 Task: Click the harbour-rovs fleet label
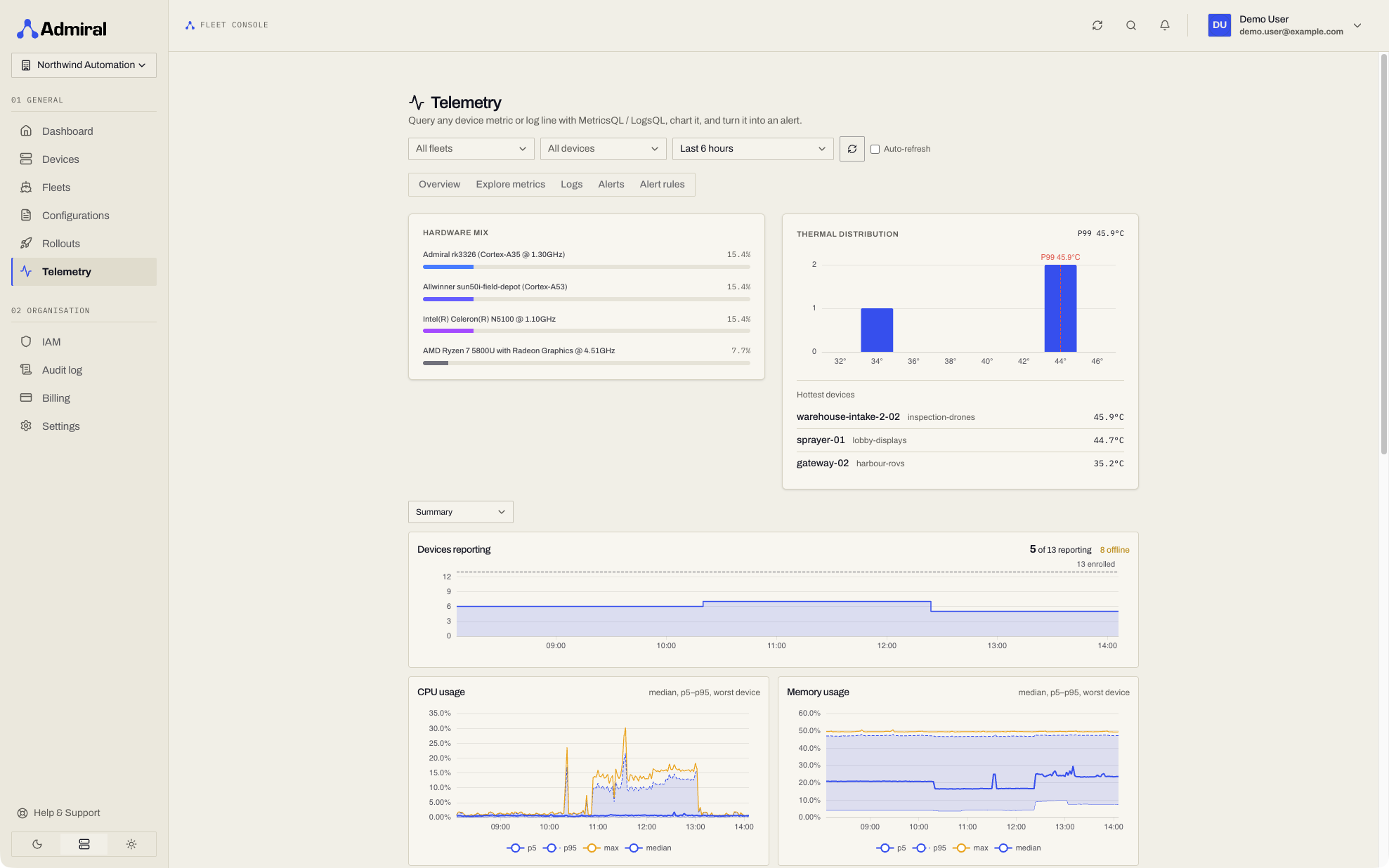pos(880,463)
